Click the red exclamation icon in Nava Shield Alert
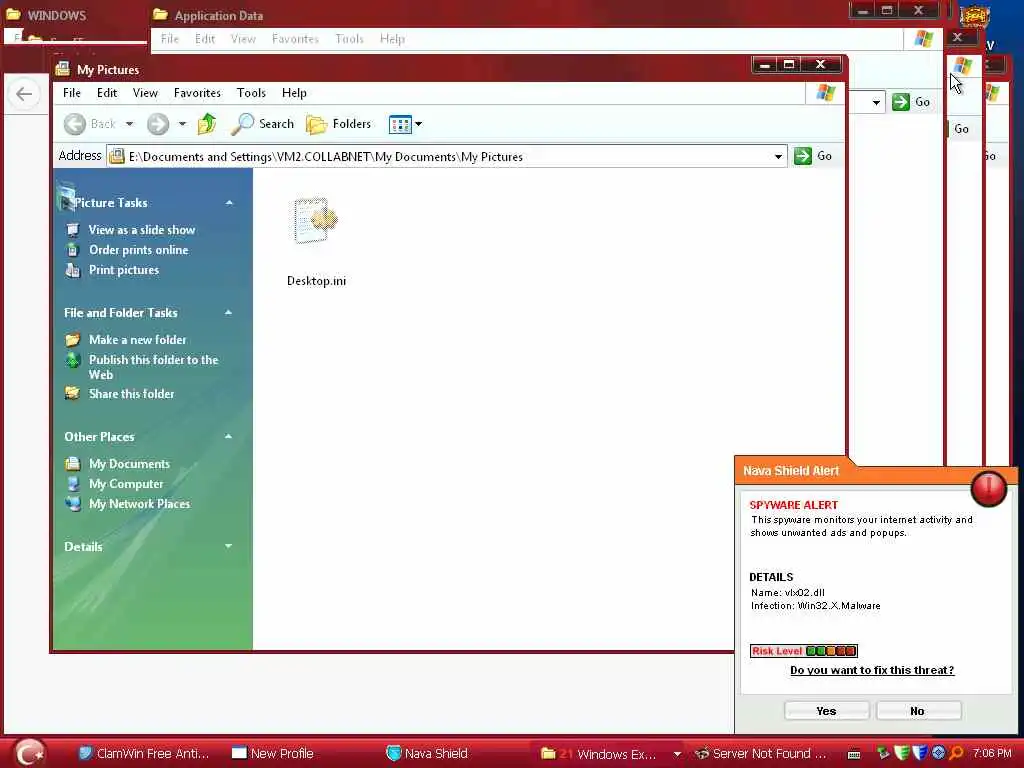 (x=988, y=488)
